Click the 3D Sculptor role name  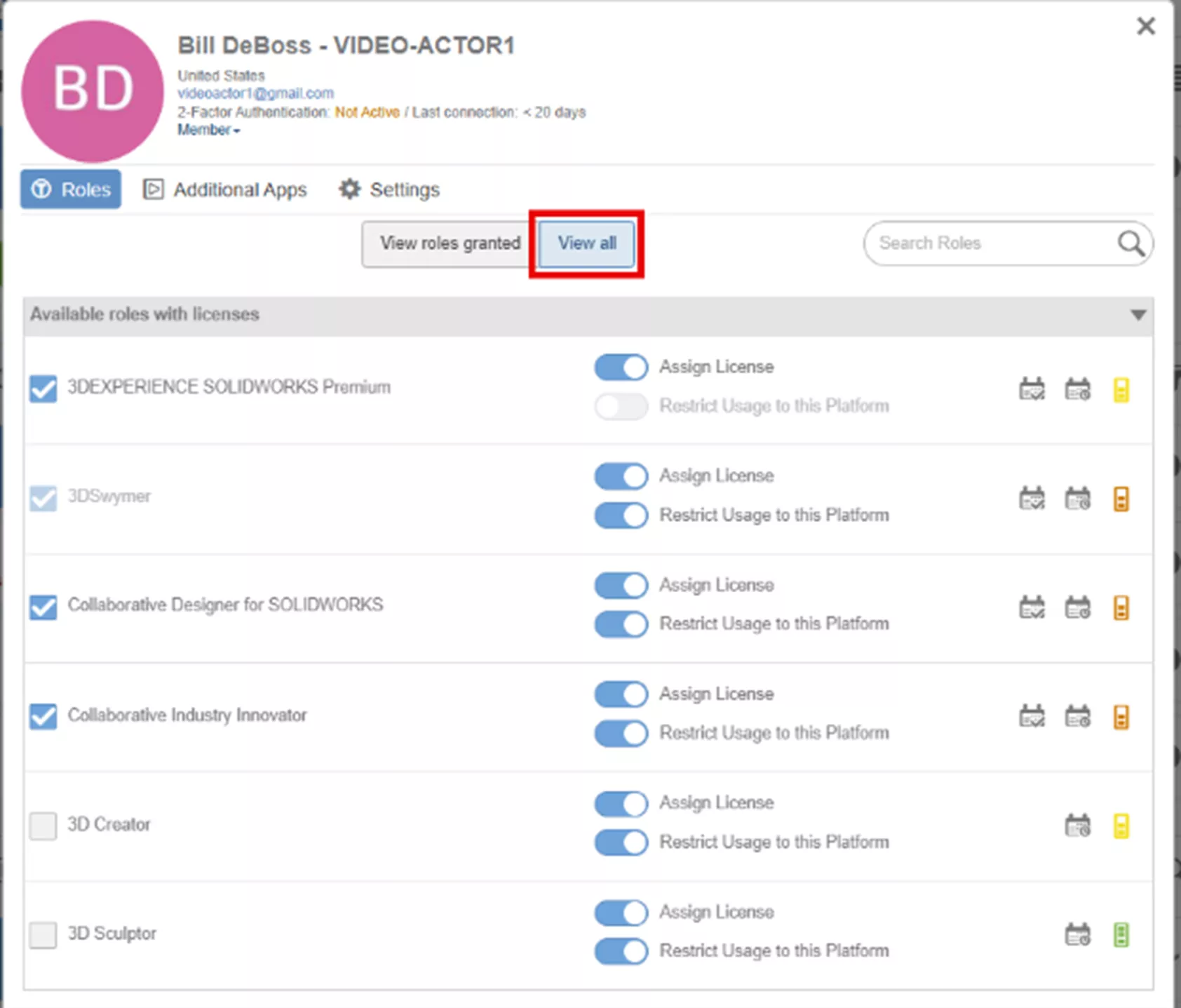point(112,934)
